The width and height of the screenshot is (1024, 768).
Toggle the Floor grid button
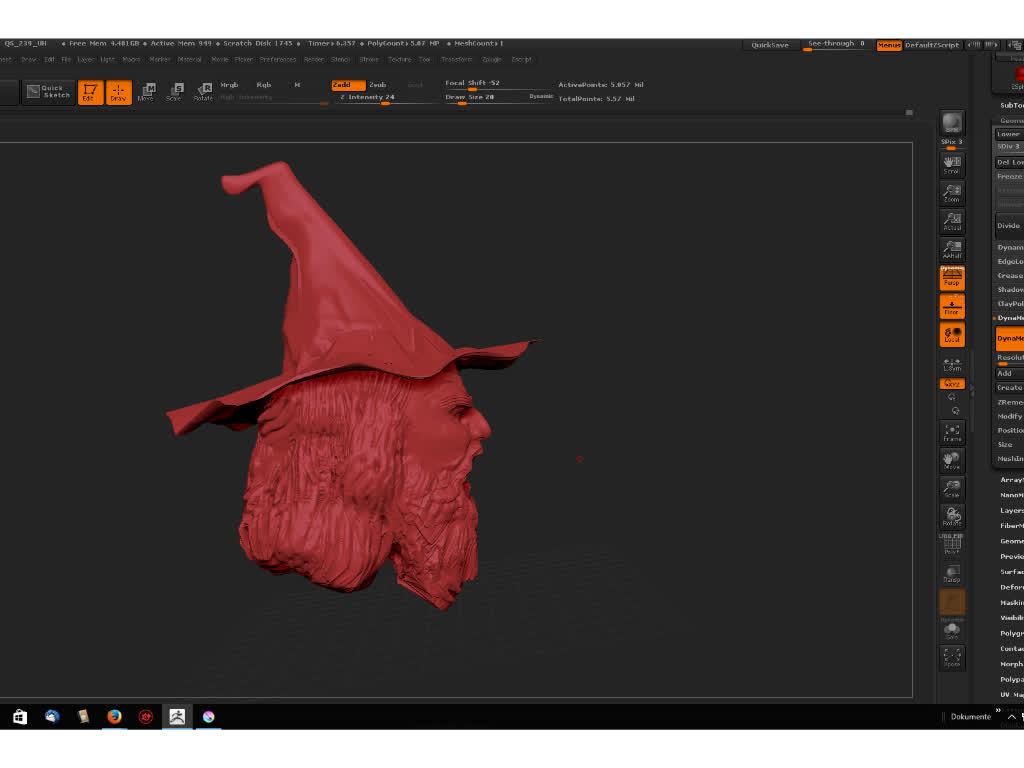[x=952, y=306]
